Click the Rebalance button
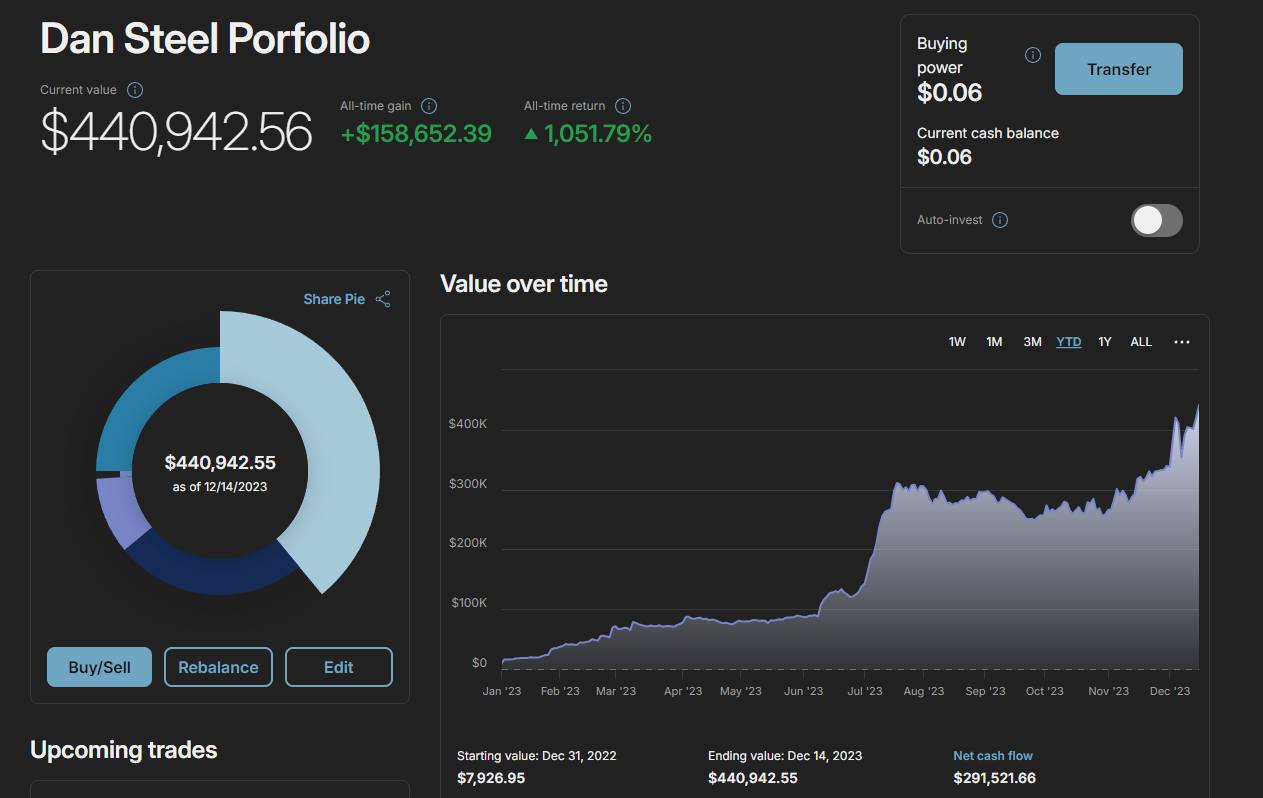 [x=218, y=667]
